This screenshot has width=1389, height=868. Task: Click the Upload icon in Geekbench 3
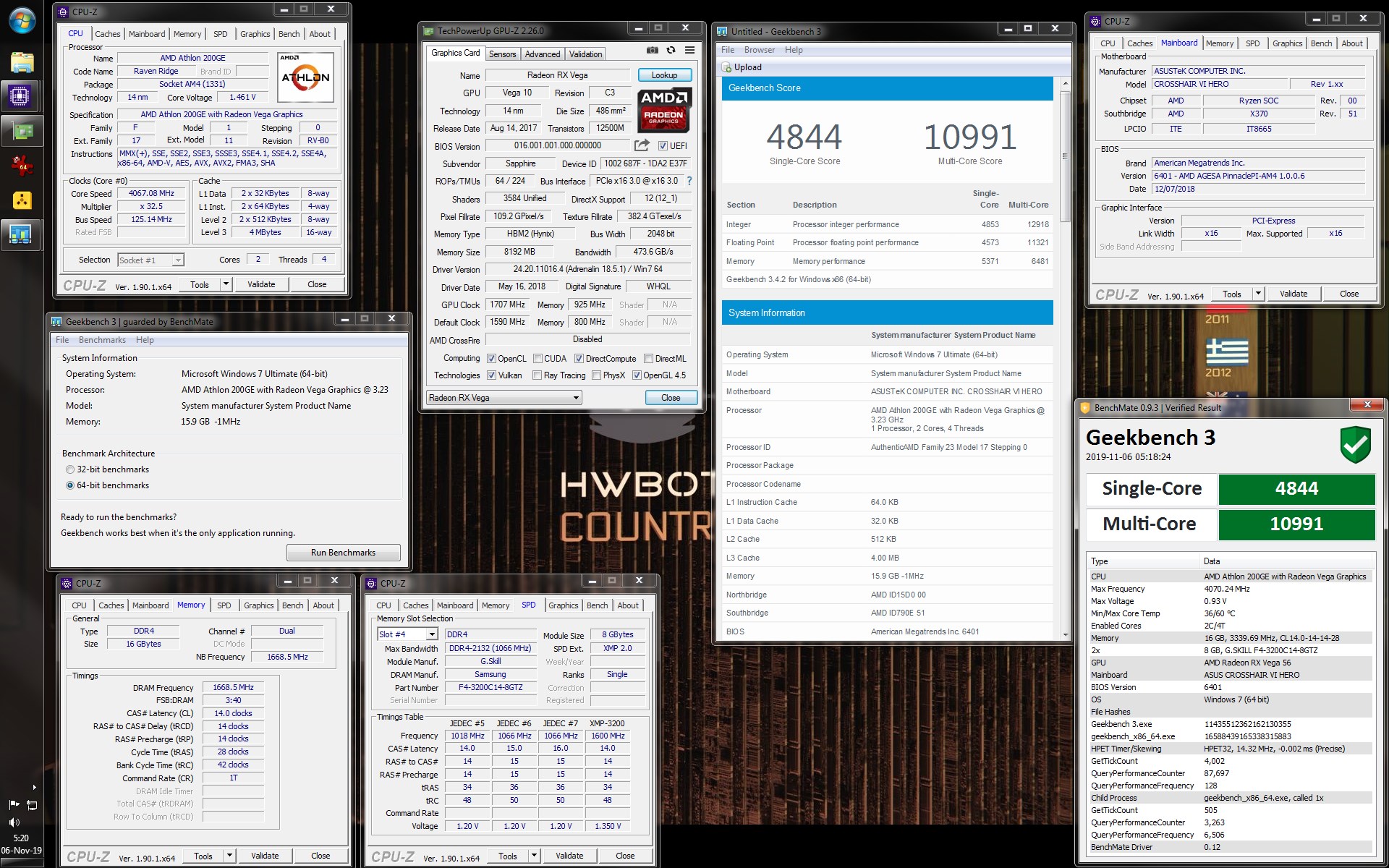(727, 67)
